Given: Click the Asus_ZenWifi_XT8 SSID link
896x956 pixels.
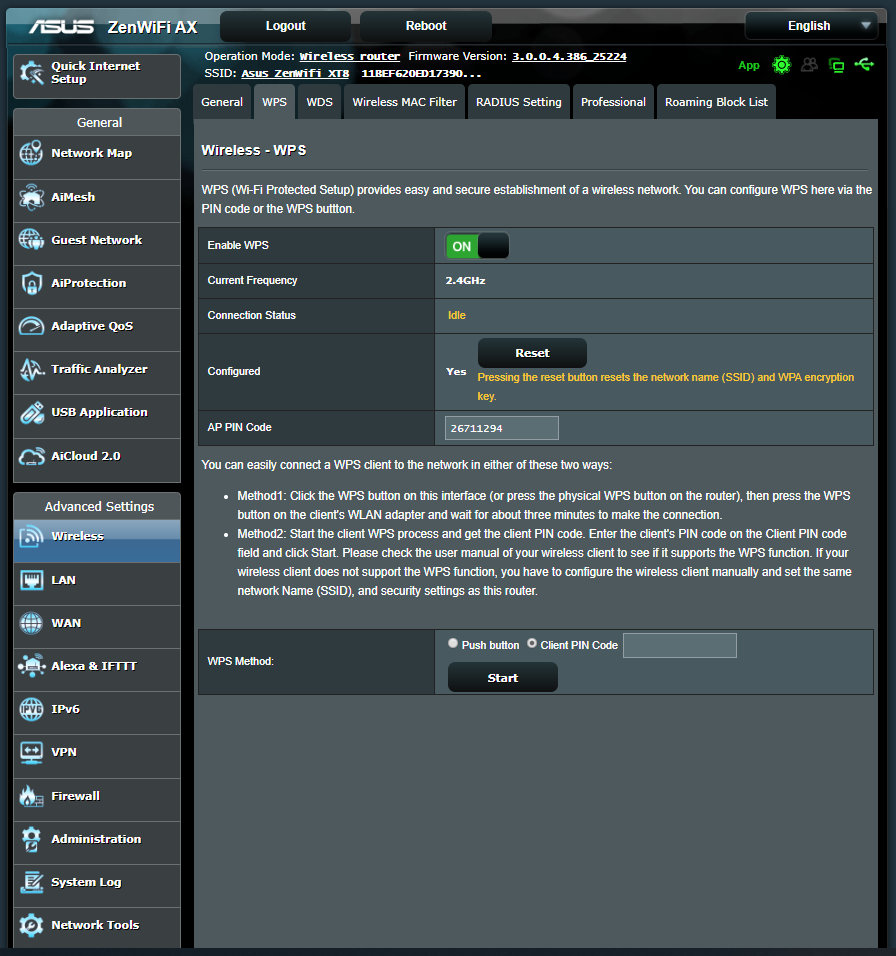Looking at the screenshot, I should (x=295, y=73).
